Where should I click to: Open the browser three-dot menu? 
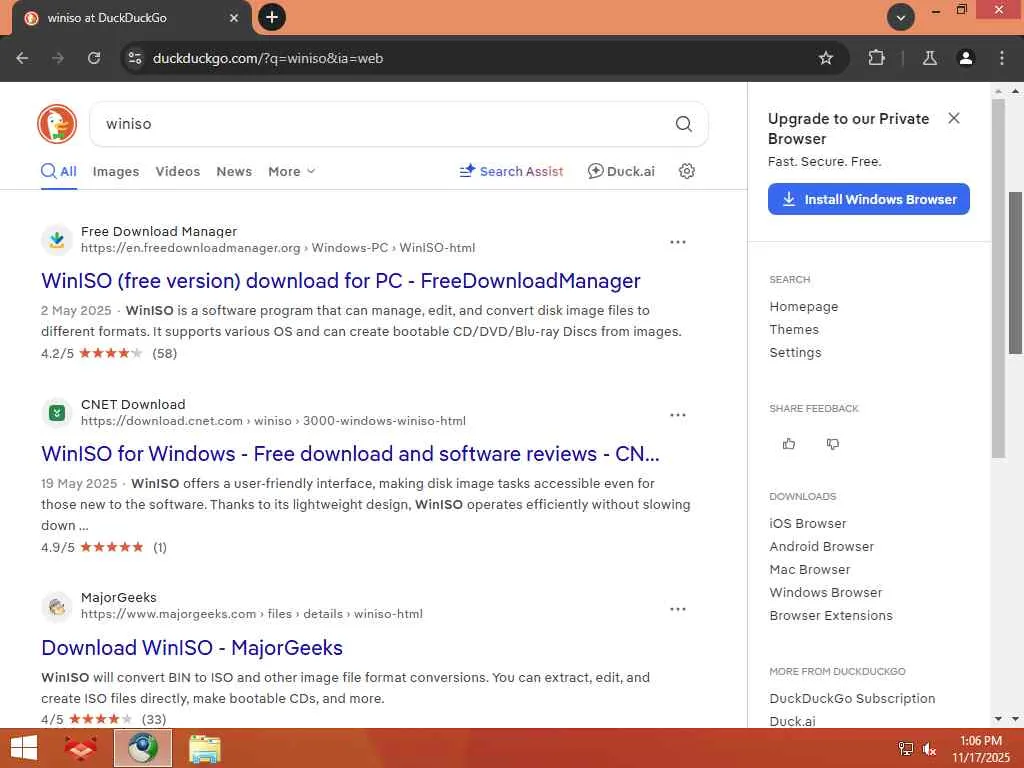[1002, 58]
